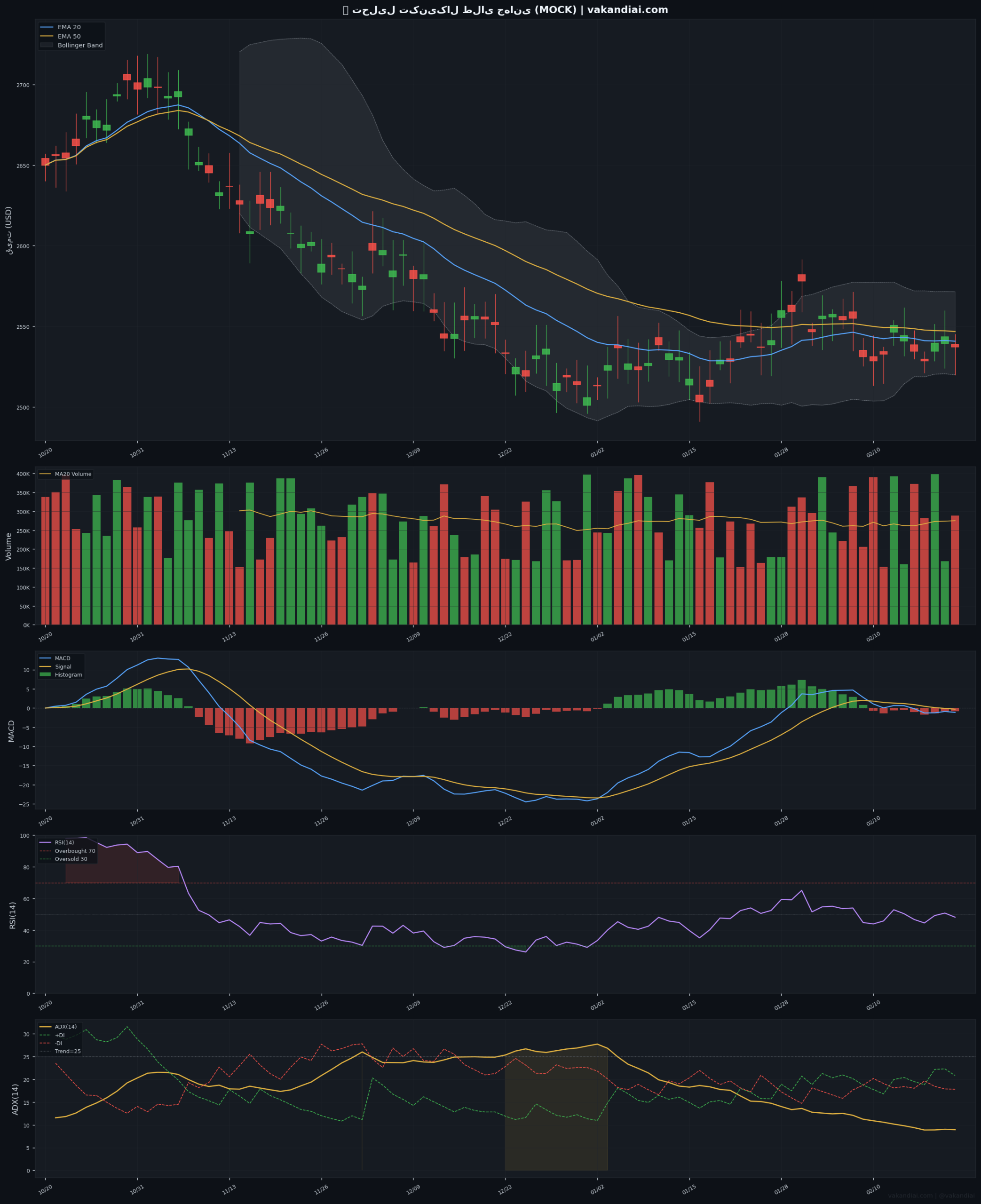The image size is (981, 1204).
Task: Click the 80 value on the RSI axis
Action: (27, 867)
